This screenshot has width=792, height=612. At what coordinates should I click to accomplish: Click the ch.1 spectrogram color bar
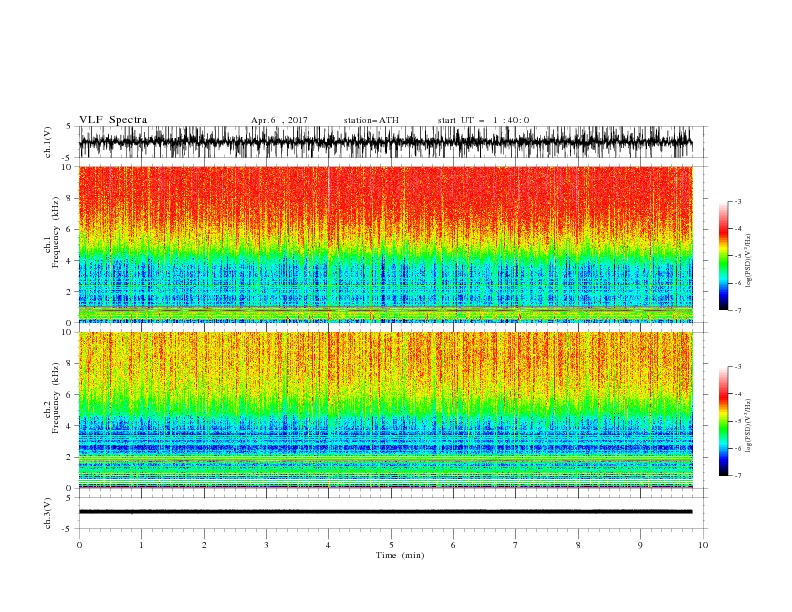723,256
